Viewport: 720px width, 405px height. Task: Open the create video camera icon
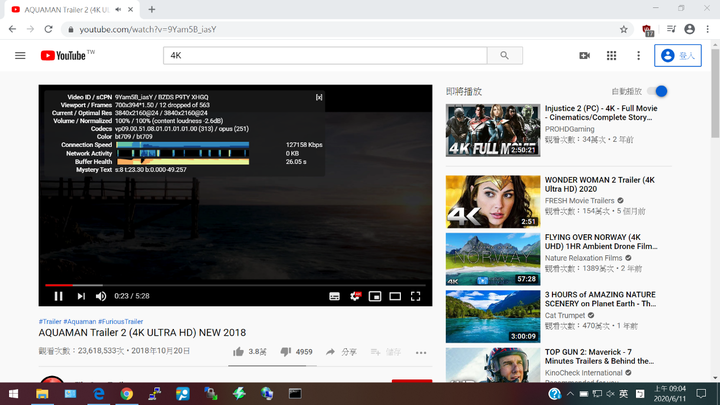pos(585,56)
